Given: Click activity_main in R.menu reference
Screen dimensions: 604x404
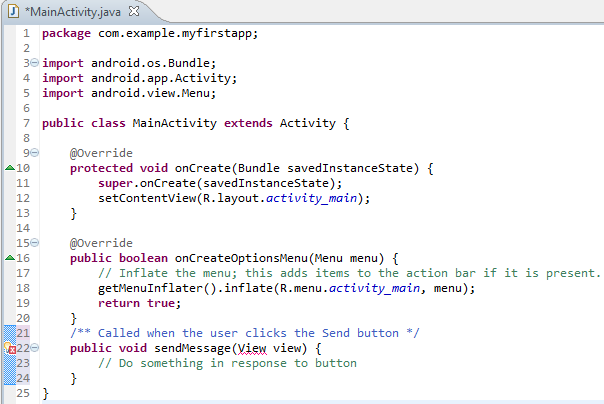Looking at the screenshot, I should click(374, 288).
